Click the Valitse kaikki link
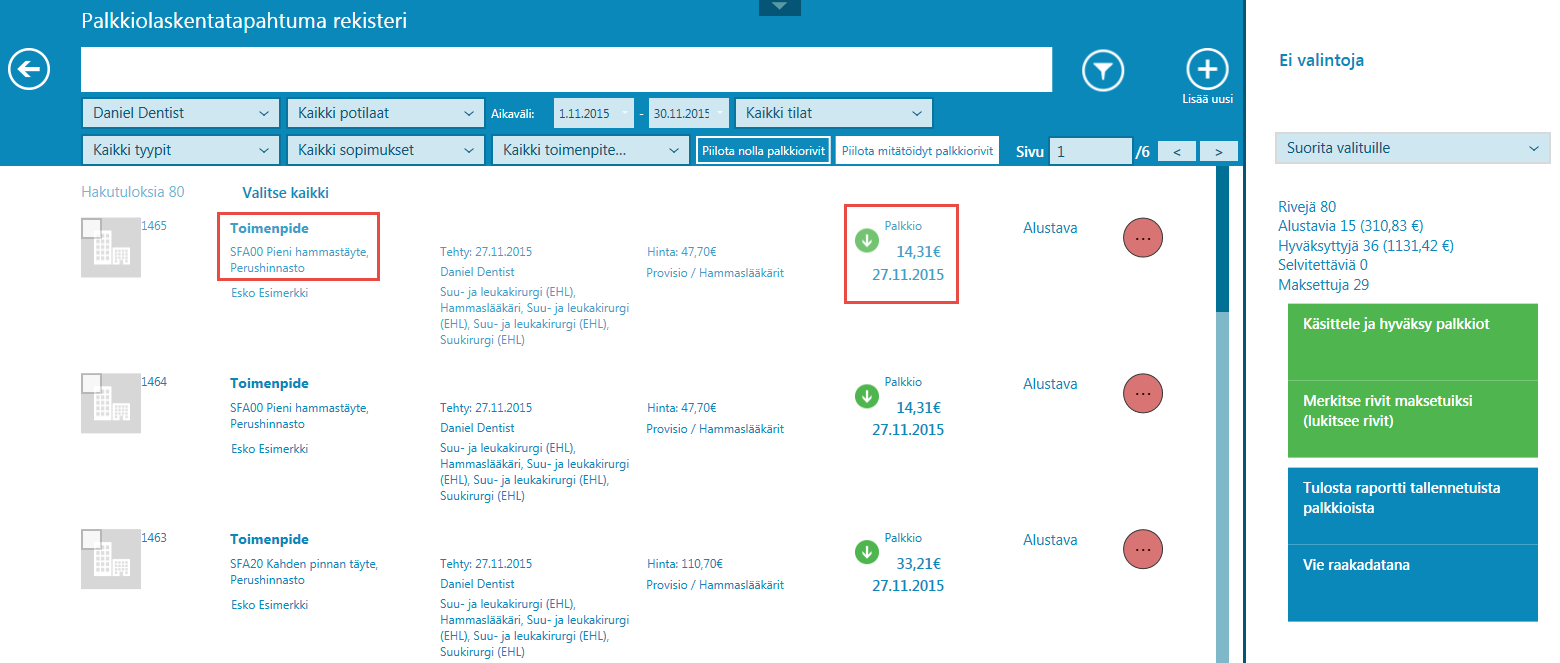This screenshot has width=1560, height=663. 285,193
